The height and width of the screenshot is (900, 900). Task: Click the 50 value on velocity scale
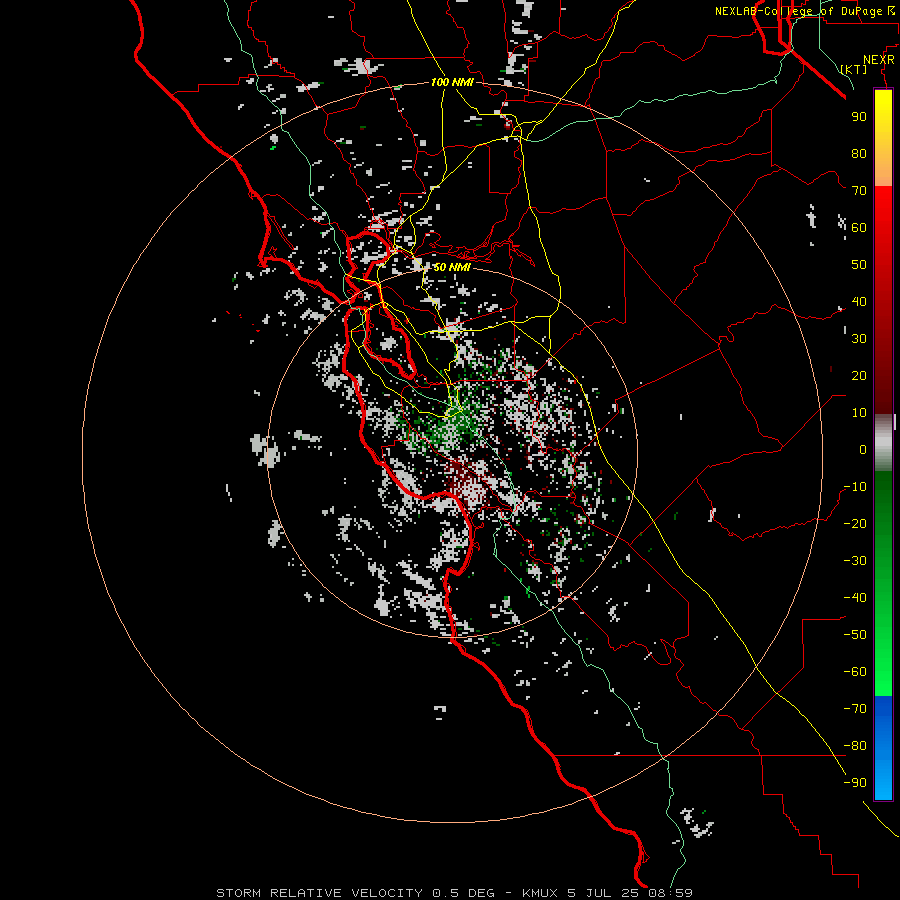pyautogui.click(x=859, y=265)
